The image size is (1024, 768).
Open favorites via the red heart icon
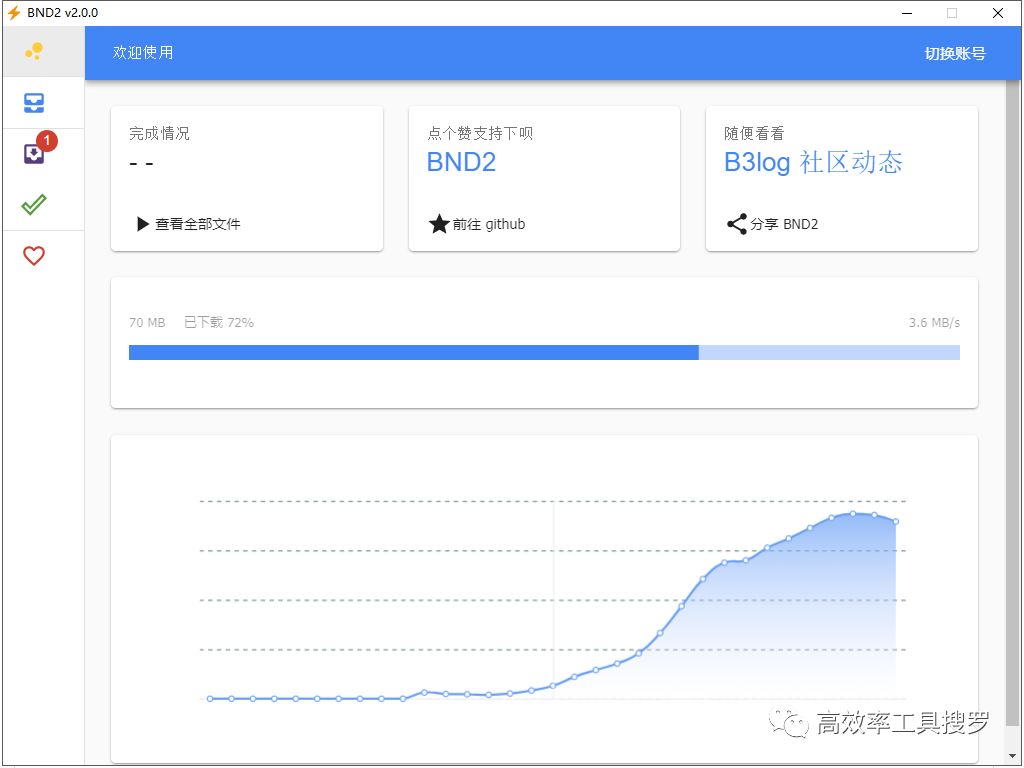(33, 256)
